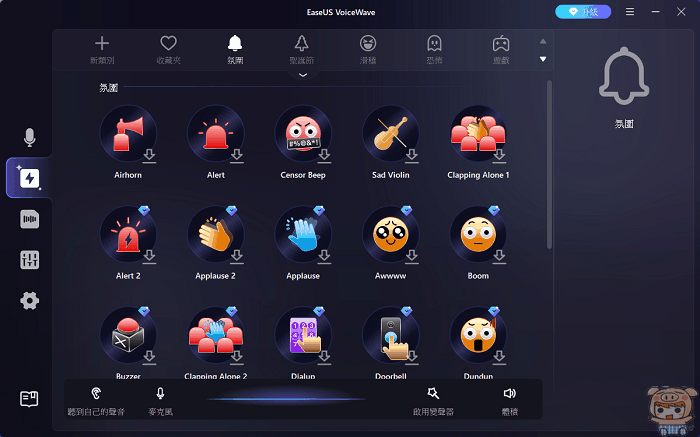Download the Sad Violin sound
This screenshot has height=437, width=700.
412,156
